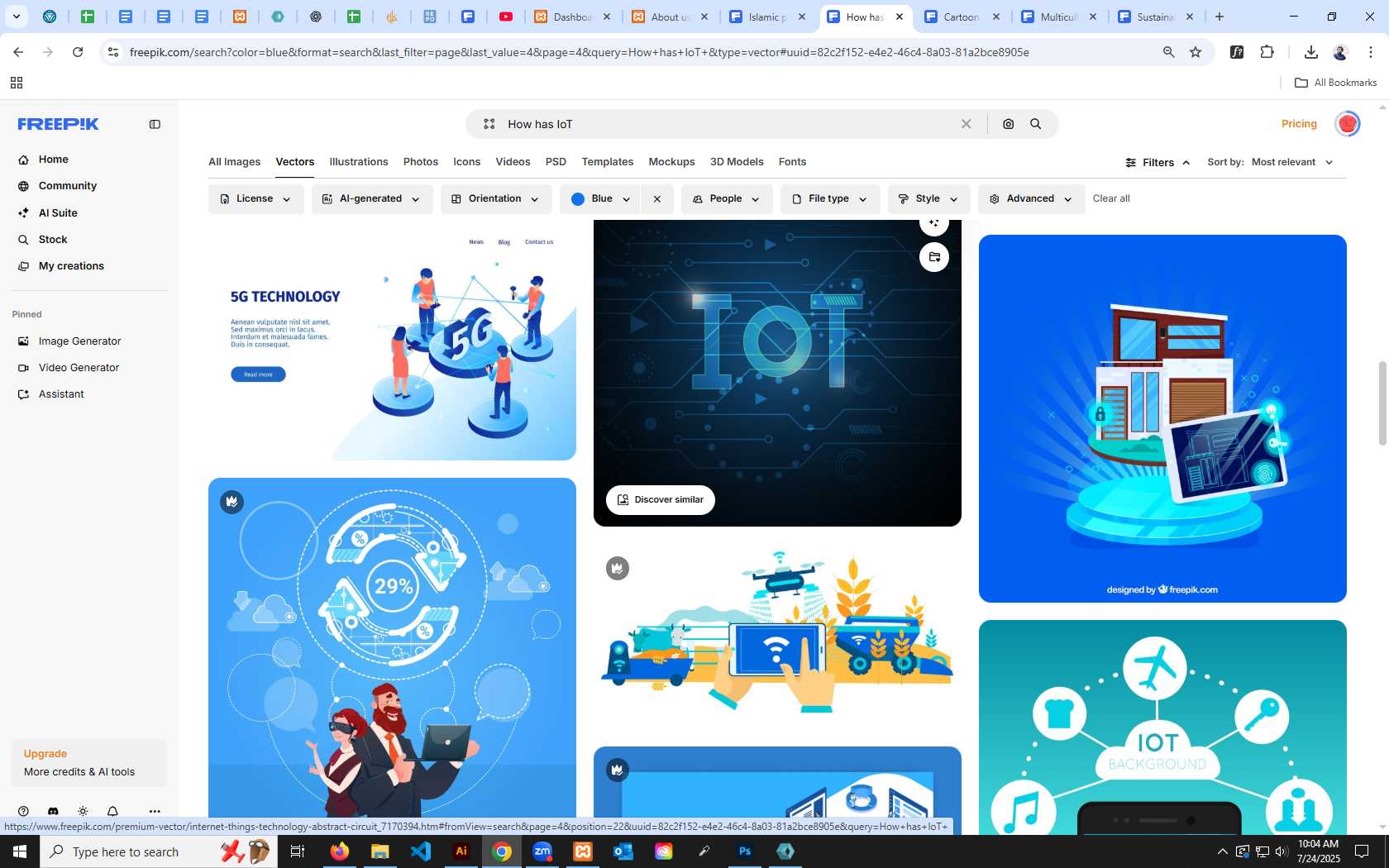Click the Upgrade link

pyautogui.click(x=45, y=754)
